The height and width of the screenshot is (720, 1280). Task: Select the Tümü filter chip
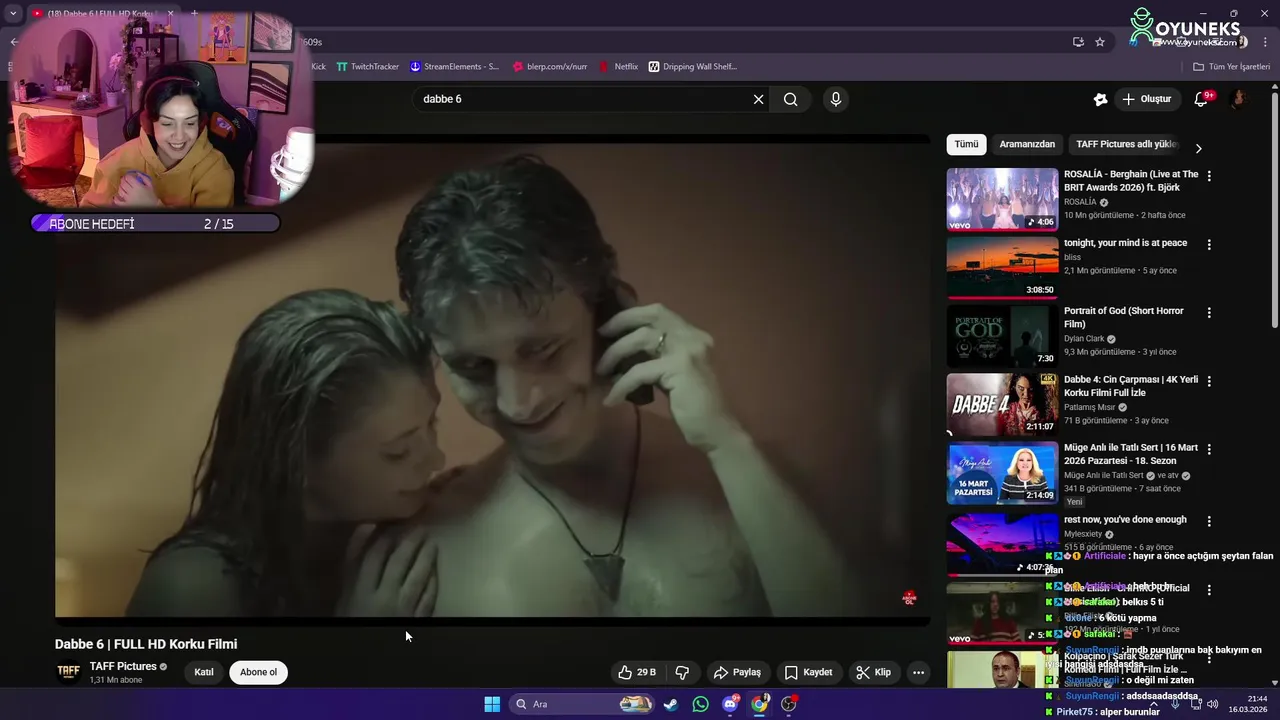966,144
